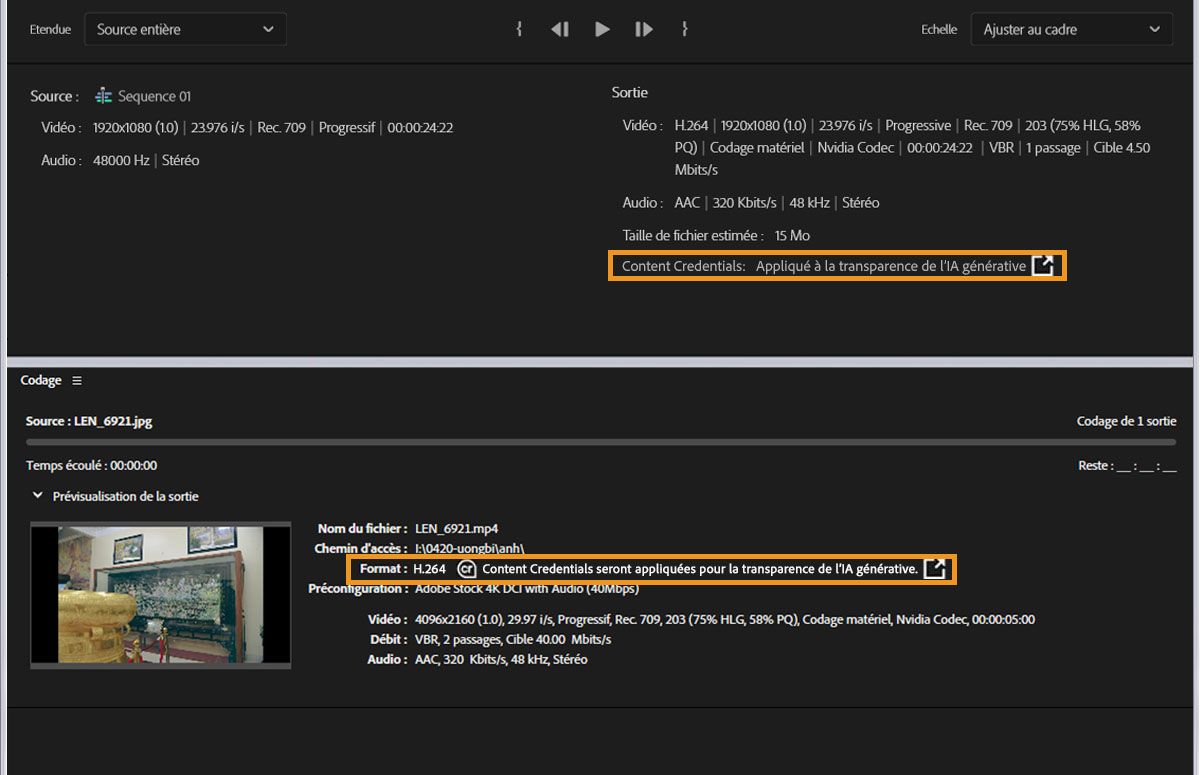
Task: Open Content Credentials external link in Sortie
Action: coord(1043,266)
